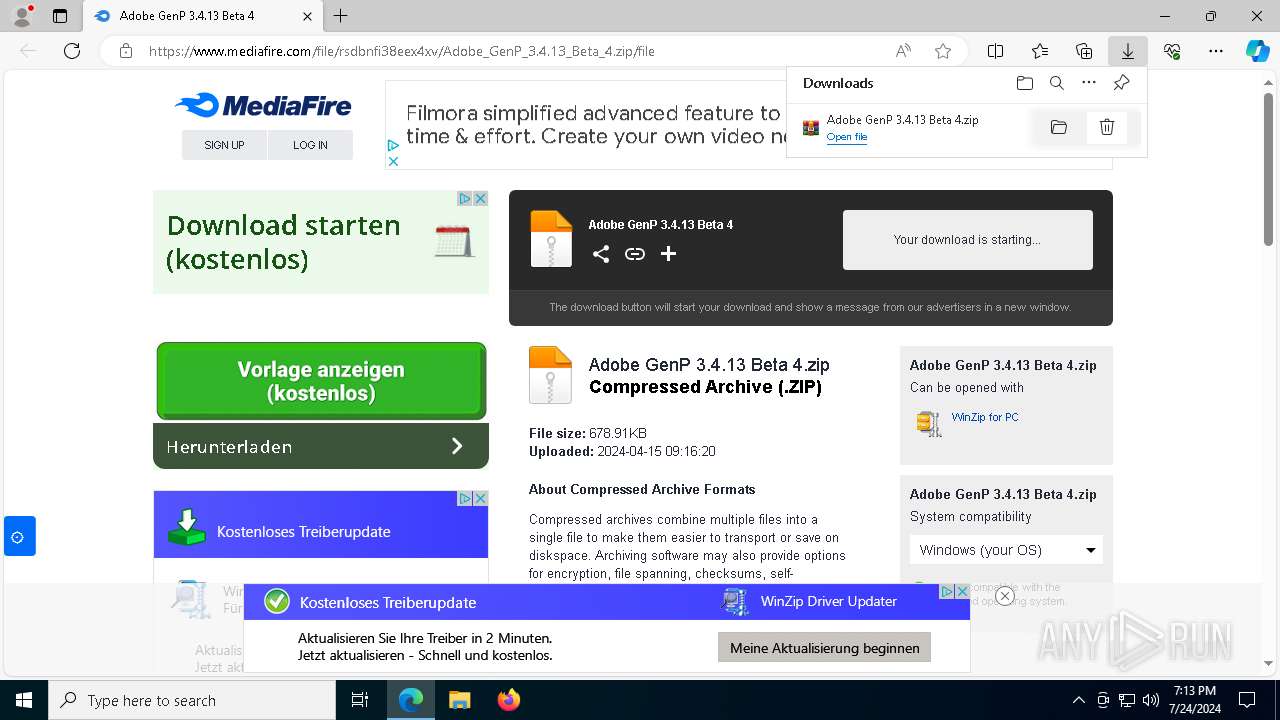The width and height of the screenshot is (1280, 720).
Task: Open Copilot sidebar
Action: pos(1258,51)
